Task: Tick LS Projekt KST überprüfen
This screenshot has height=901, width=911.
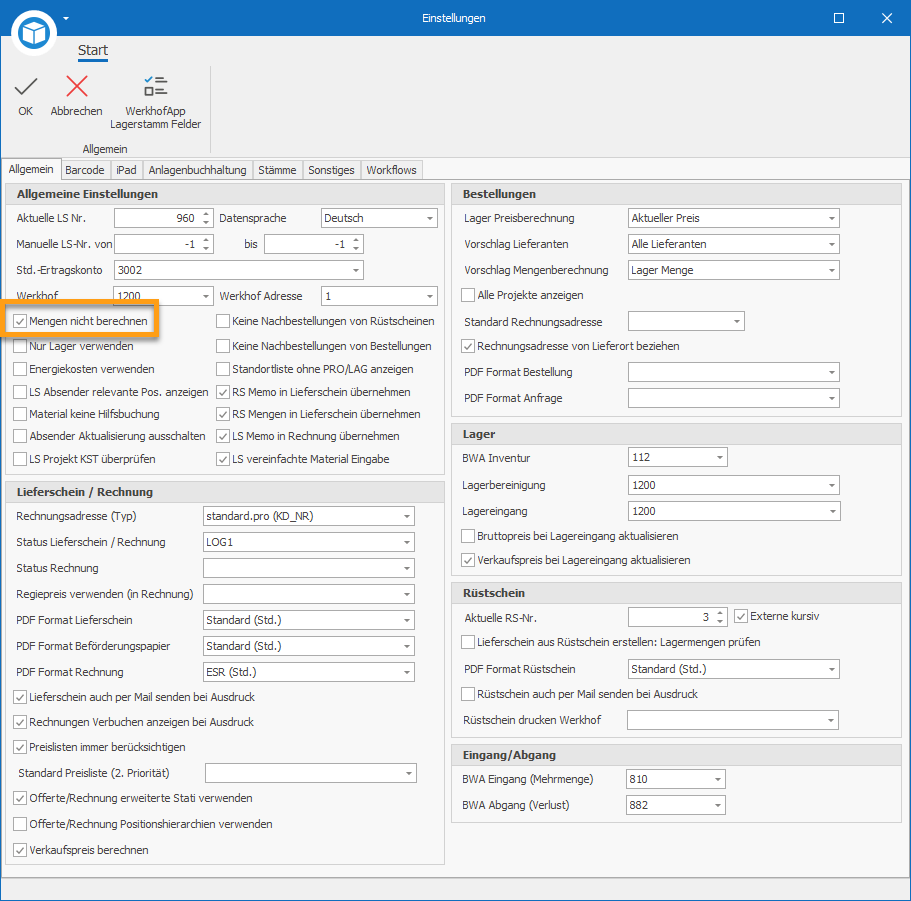Action: point(20,459)
